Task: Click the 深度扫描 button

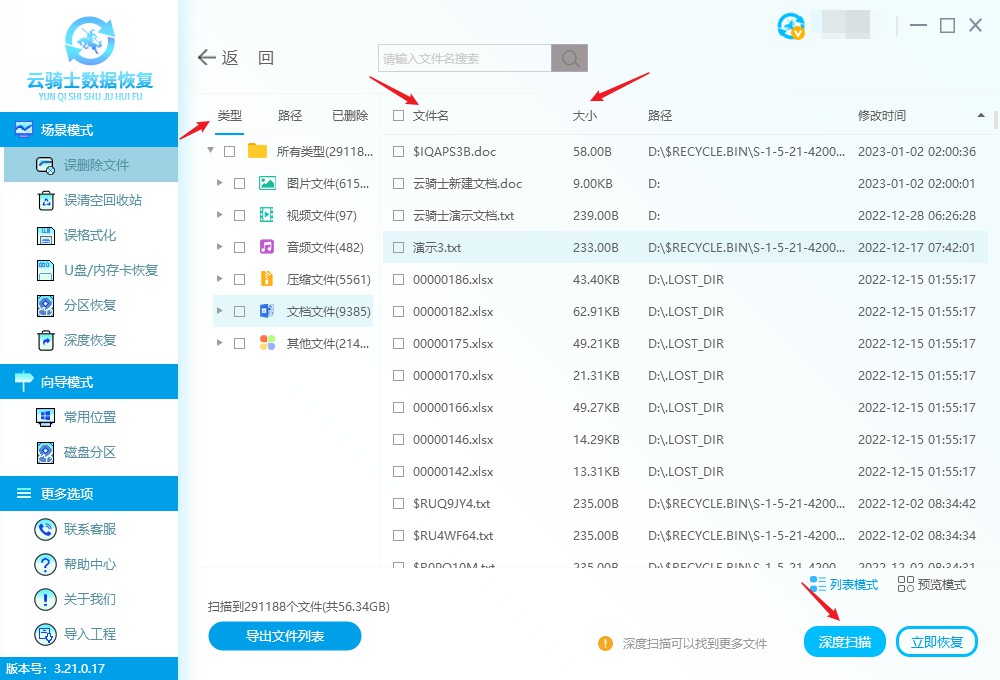Action: [844, 641]
